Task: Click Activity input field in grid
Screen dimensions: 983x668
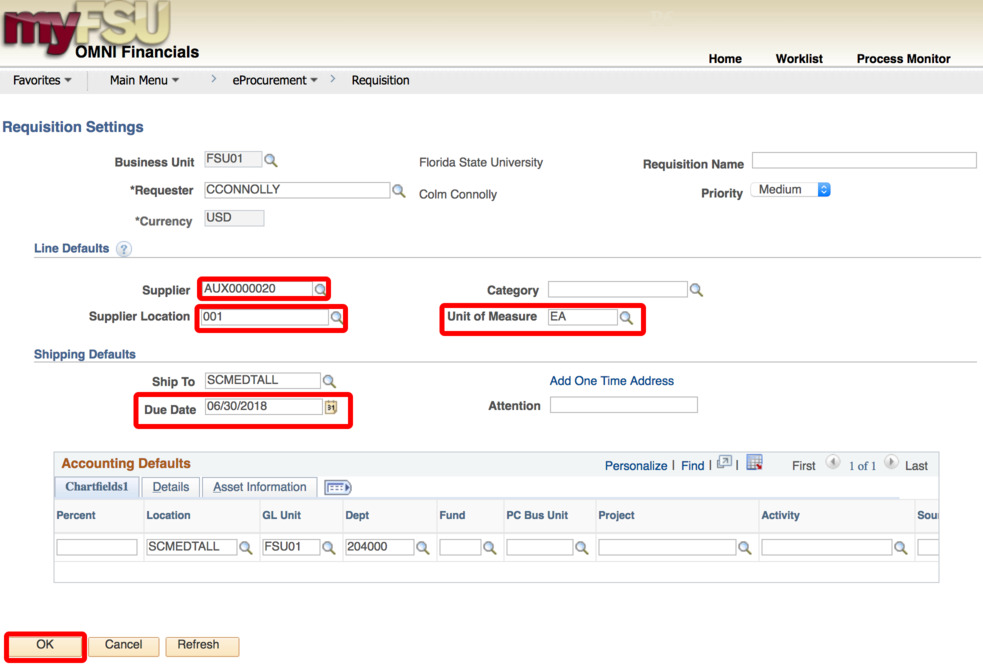Action: coord(826,547)
